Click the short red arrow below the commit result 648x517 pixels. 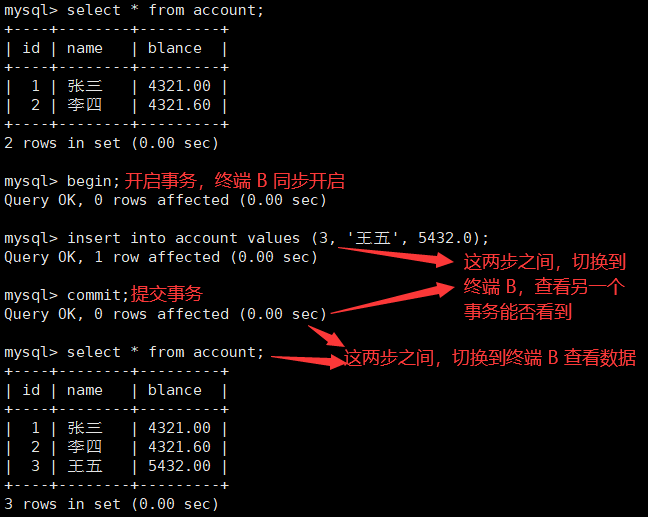pos(326,336)
